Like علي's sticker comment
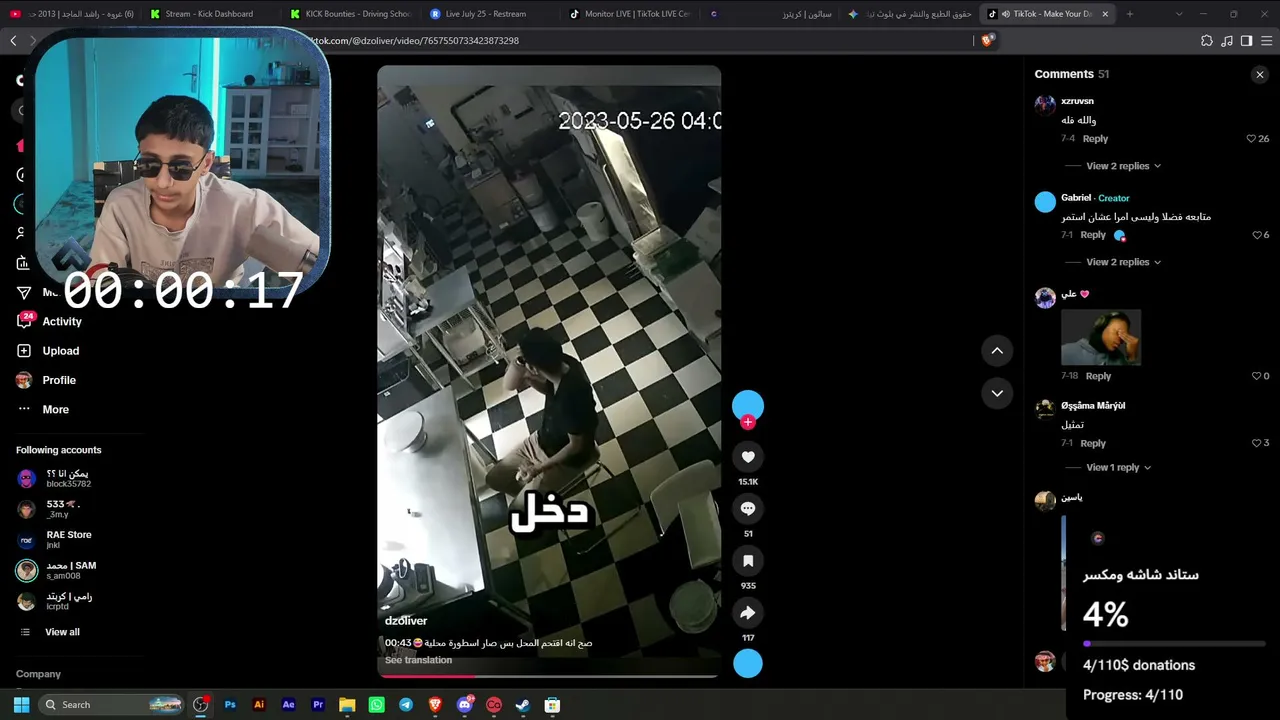Viewport: 1280px width, 720px height. click(x=1257, y=376)
